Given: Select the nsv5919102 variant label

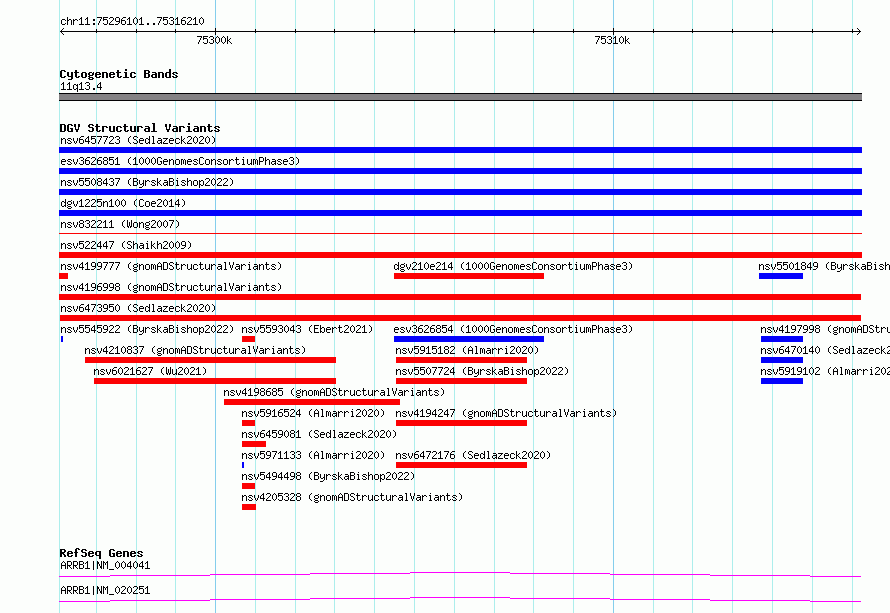Looking at the screenshot, I should (x=825, y=371).
